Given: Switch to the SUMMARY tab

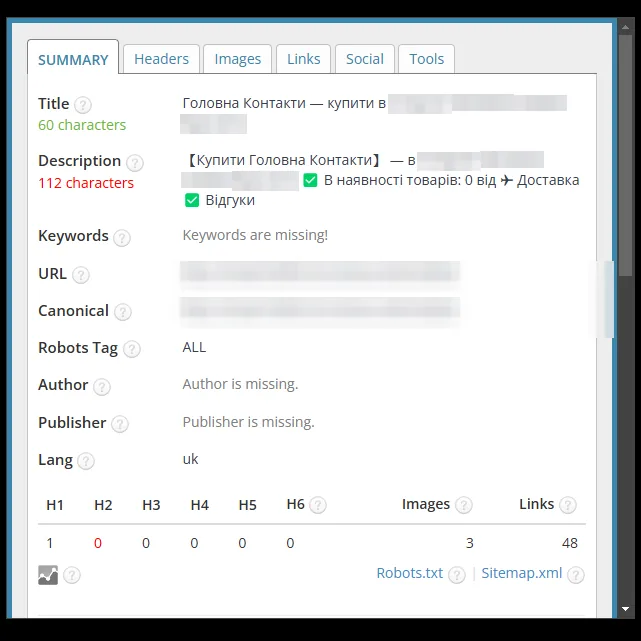Looking at the screenshot, I should (73, 57).
